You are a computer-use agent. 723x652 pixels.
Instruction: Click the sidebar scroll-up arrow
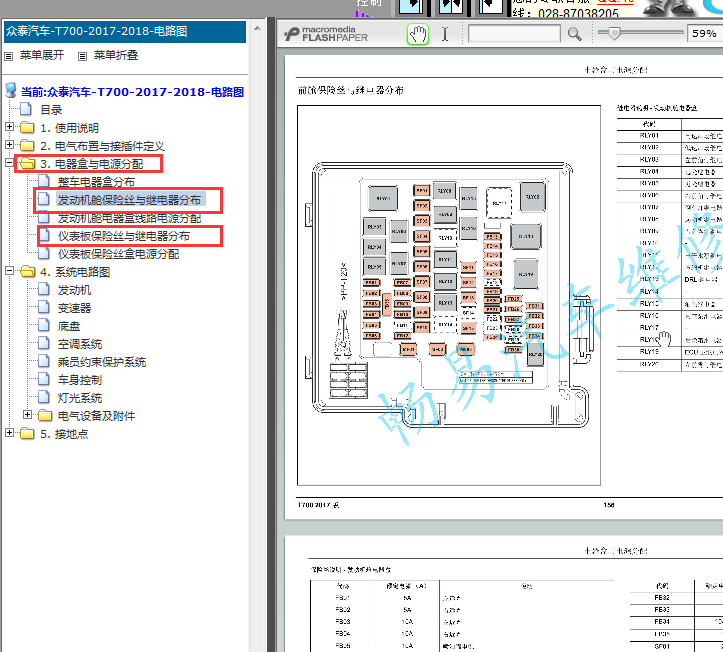tap(257, 28)
